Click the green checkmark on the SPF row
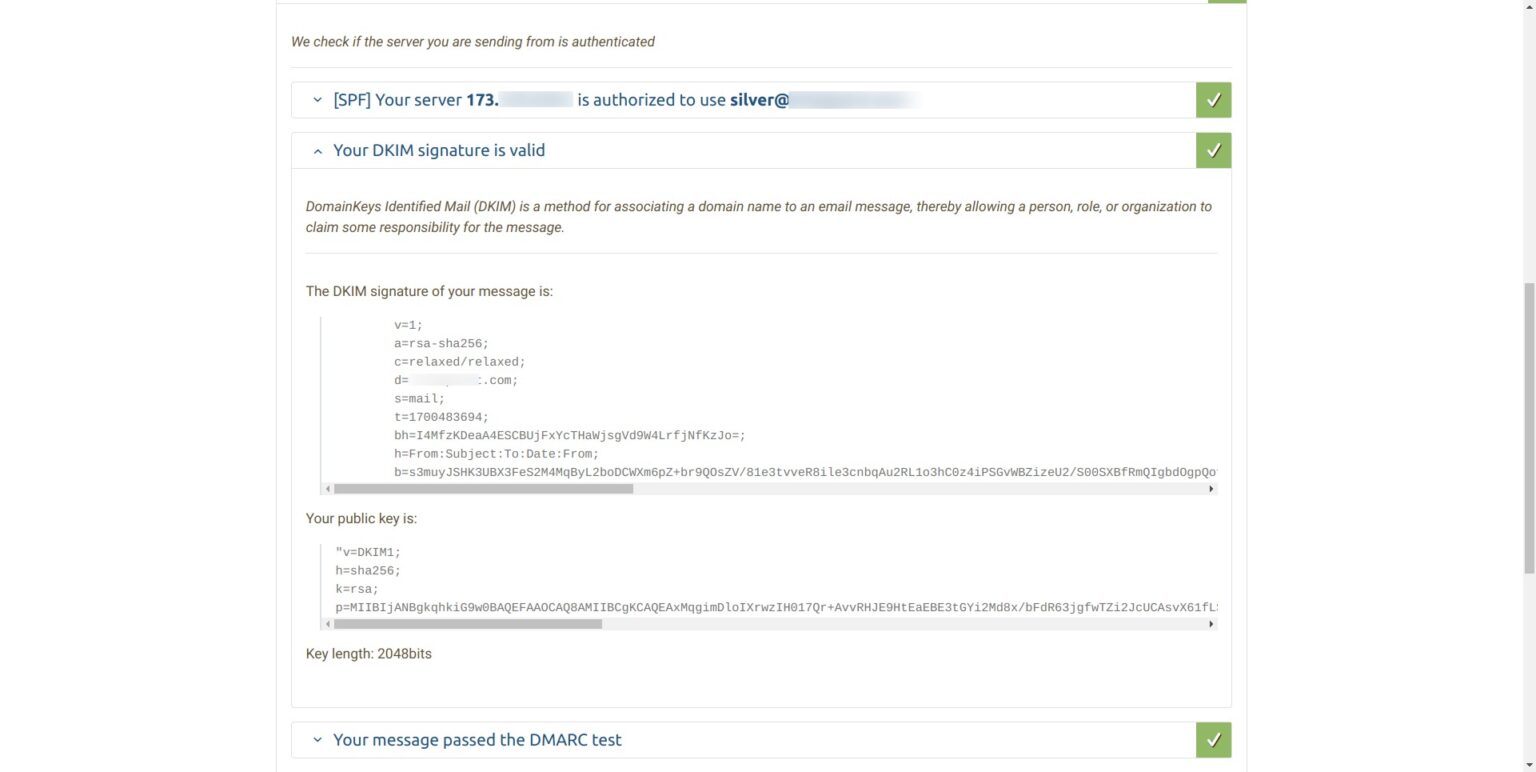This screenshot has height=772, width=1536. [1213, 99]
